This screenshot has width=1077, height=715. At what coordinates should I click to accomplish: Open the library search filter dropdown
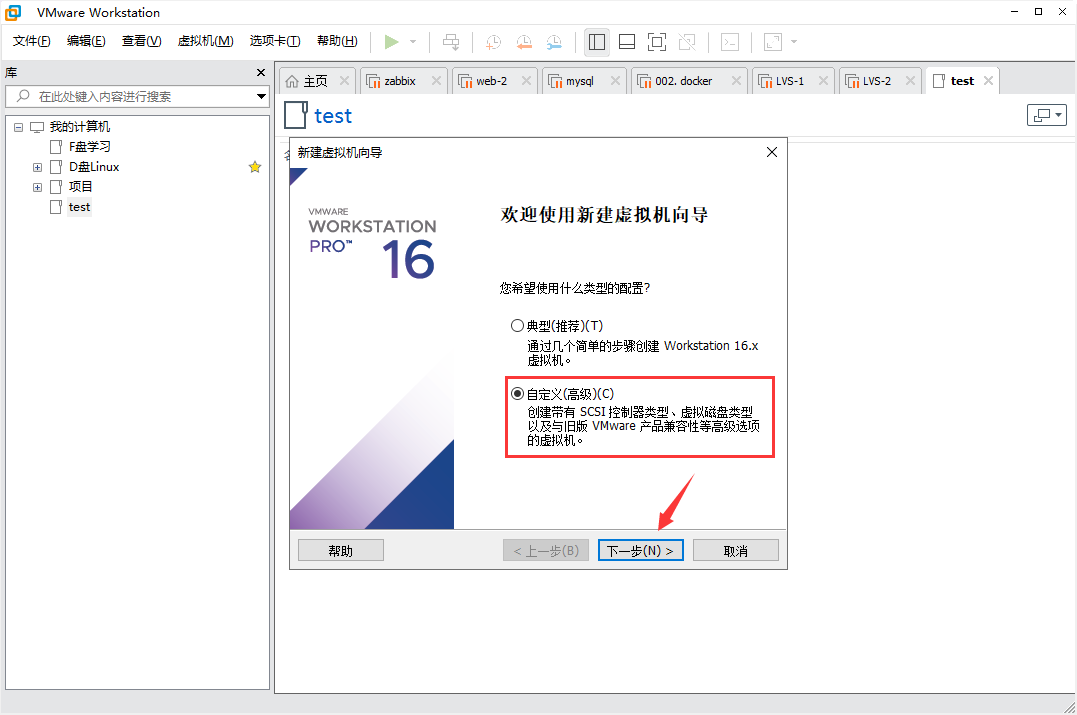[261, 97]
